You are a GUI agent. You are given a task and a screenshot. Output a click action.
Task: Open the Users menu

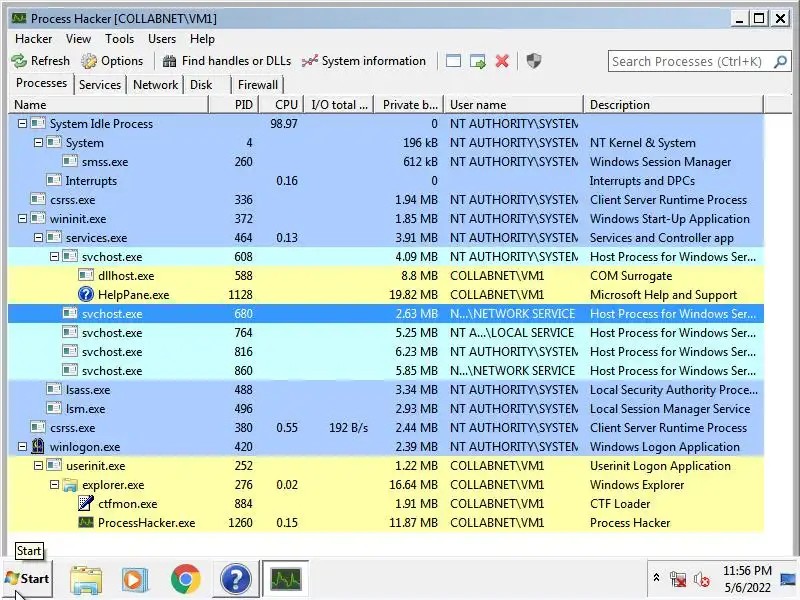[162, 39]
